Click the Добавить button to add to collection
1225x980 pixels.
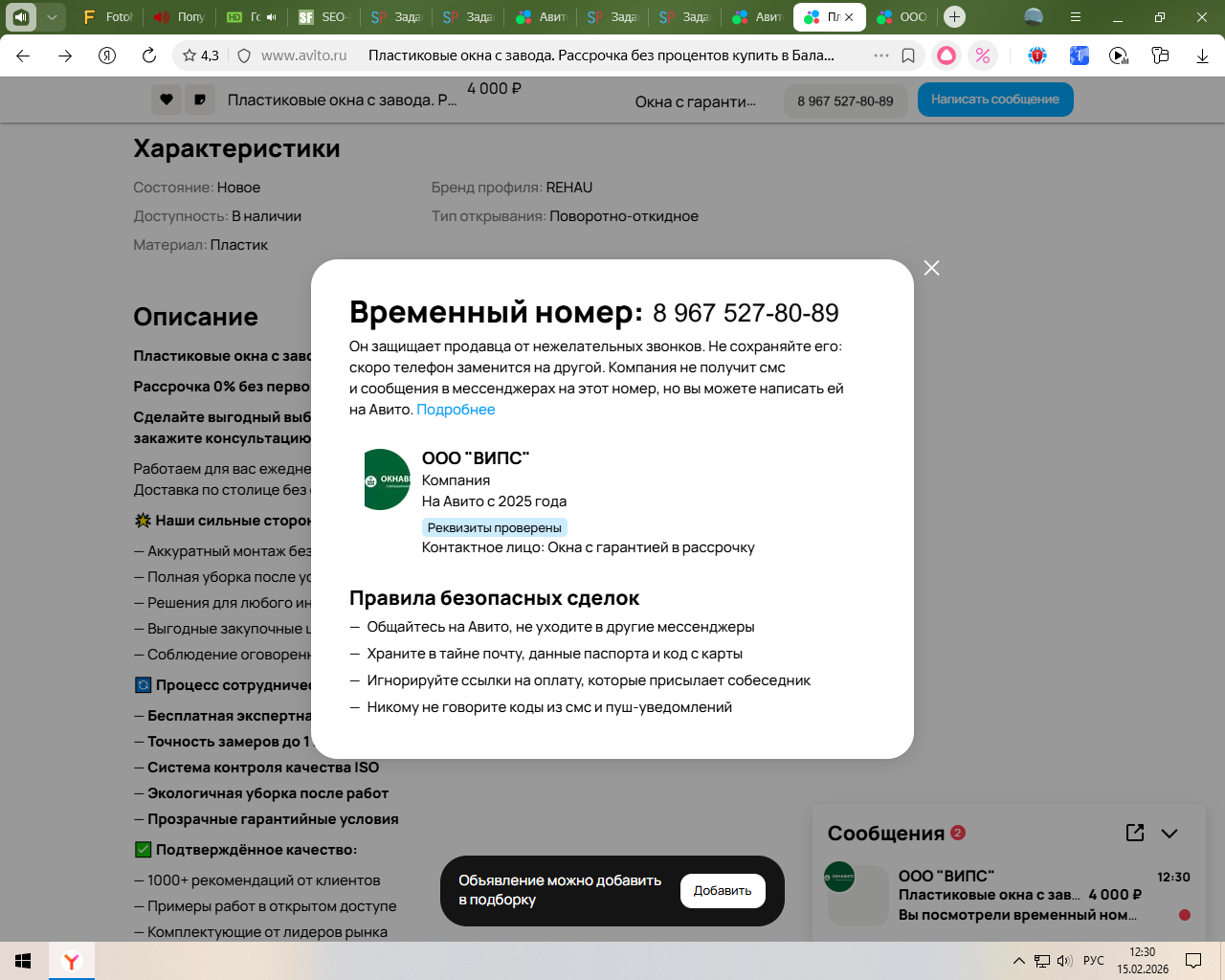click(x=723, y=891)
